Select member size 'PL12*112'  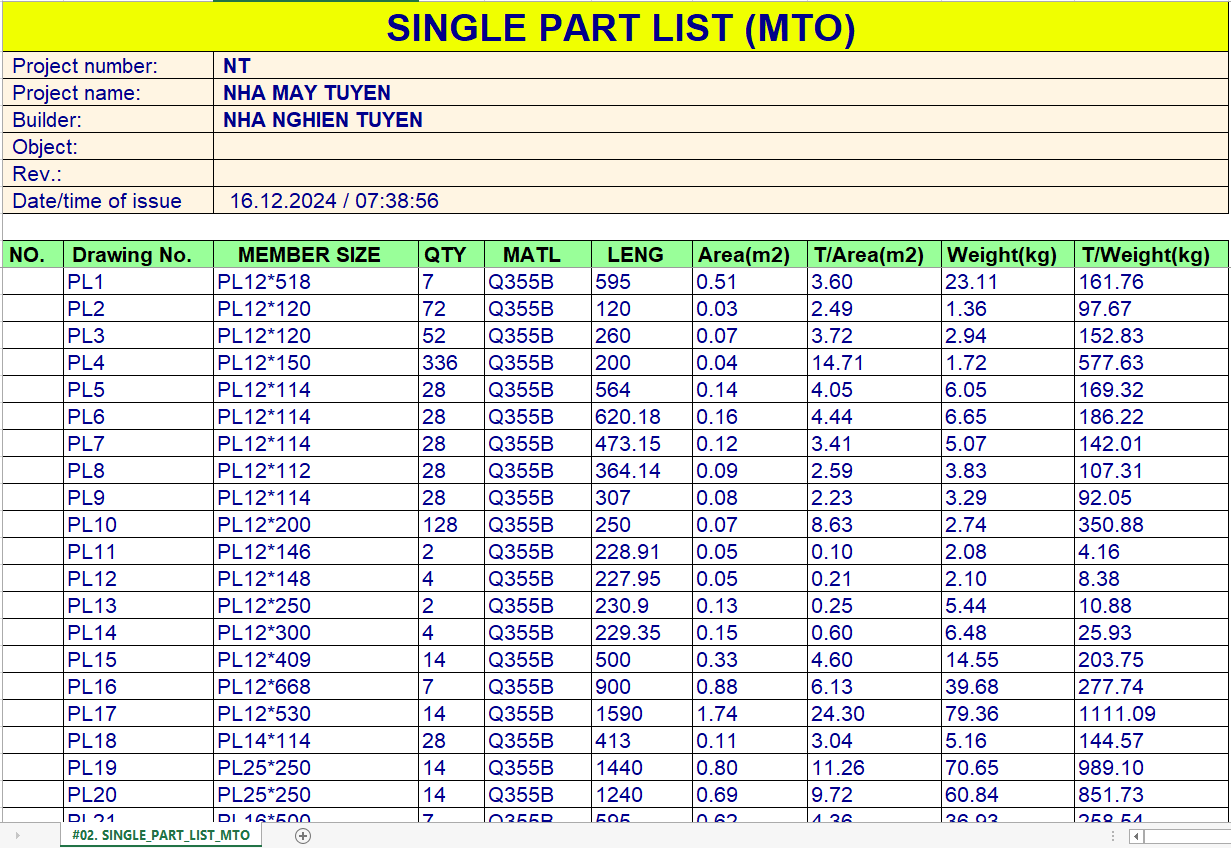pyautogui.click(x=316, y=471)
